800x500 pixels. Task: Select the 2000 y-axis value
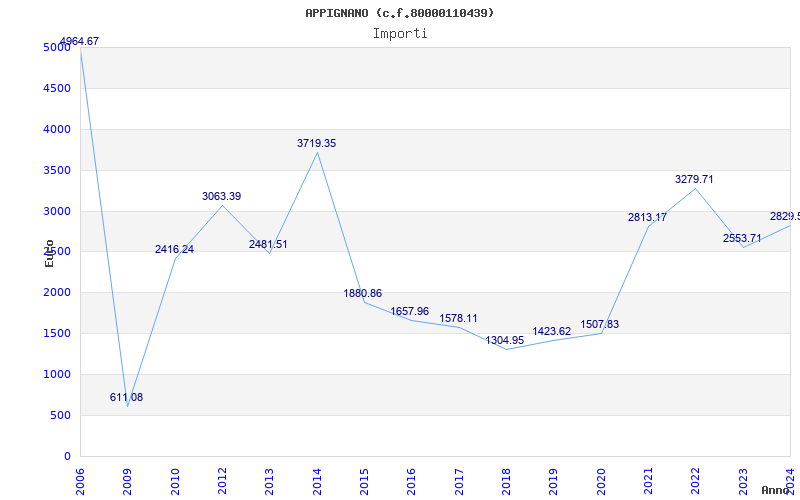pos(57,292)
